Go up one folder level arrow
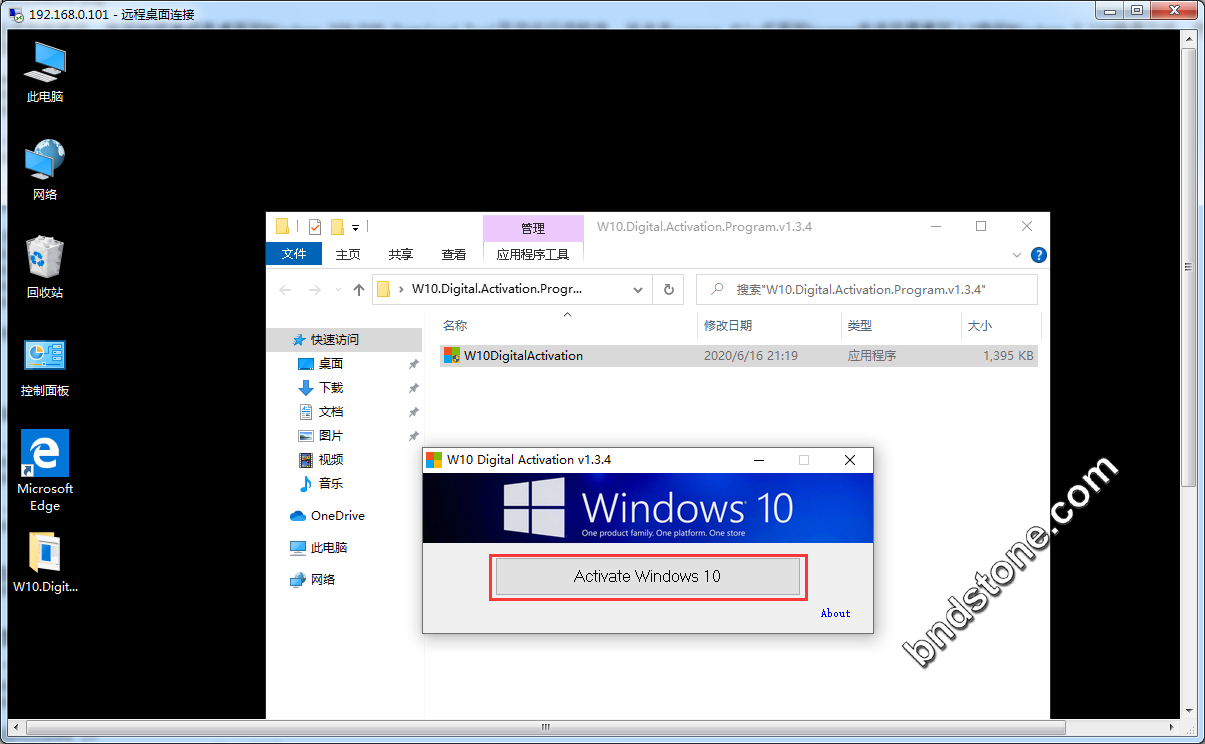The width and height of the screenshot is (1205, 744). tap(360, 290)
